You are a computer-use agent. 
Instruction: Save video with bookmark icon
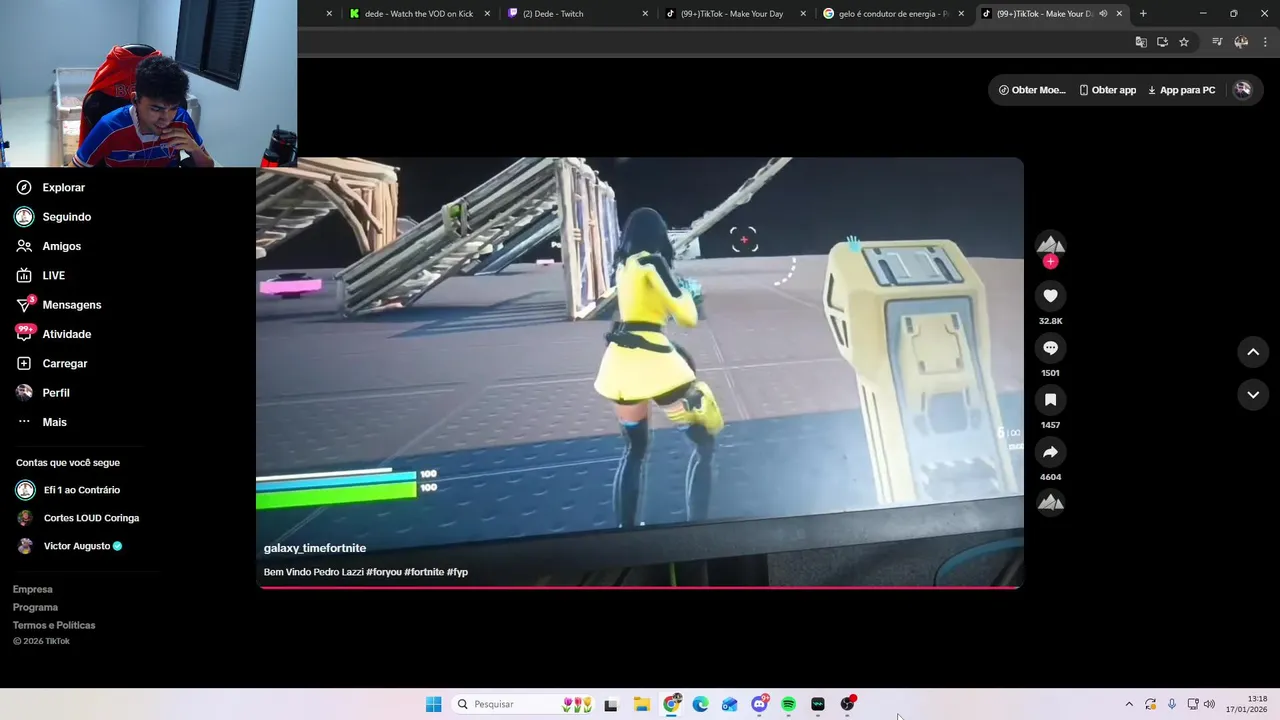click(x=1050, y=400)
